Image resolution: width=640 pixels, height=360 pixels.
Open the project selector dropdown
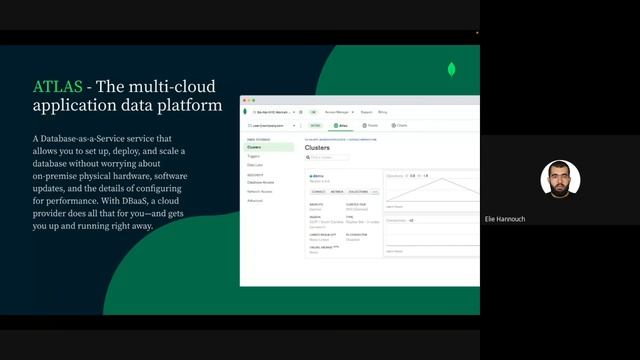pos(271,126)
